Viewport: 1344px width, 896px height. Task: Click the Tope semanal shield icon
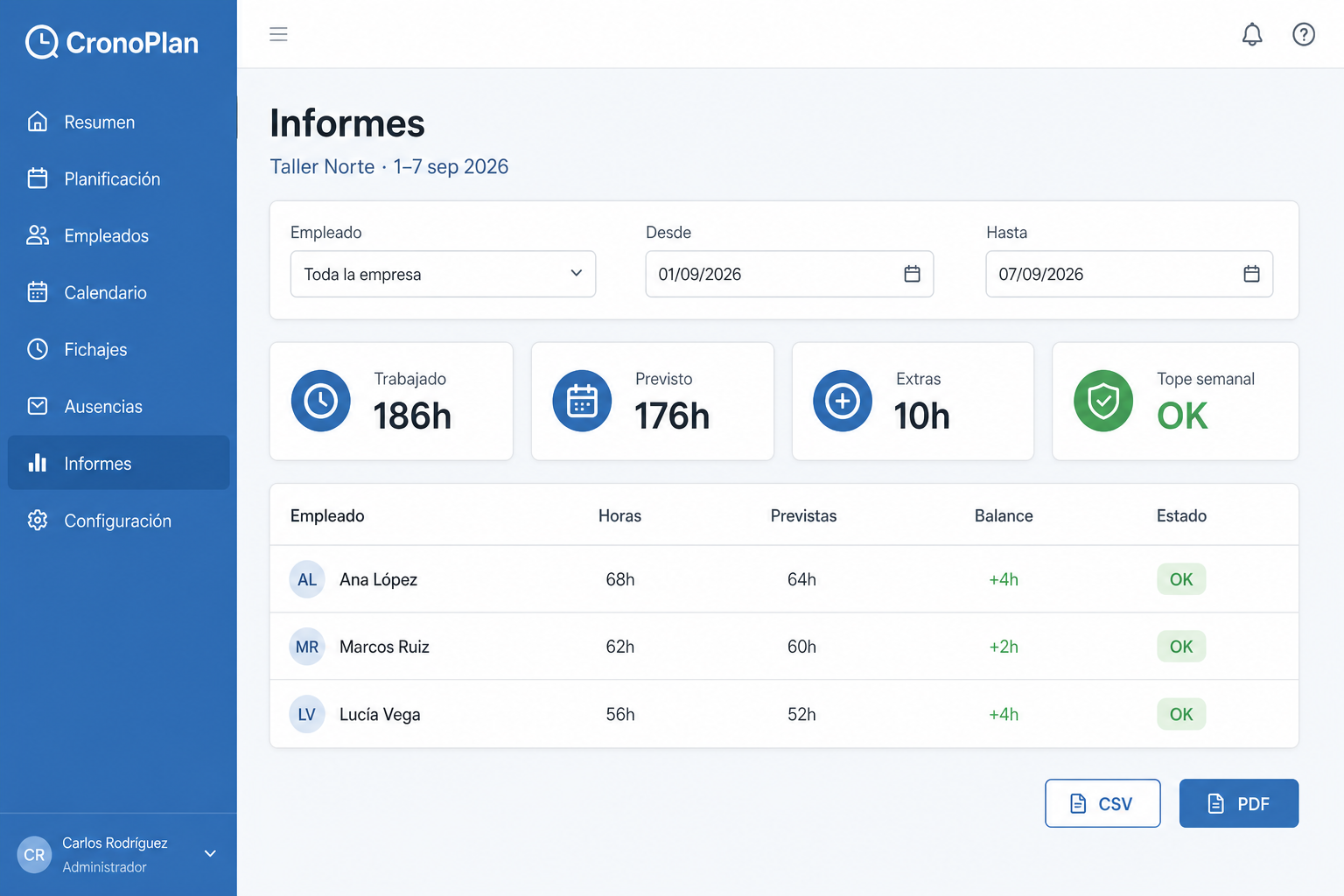point(1103,401)
